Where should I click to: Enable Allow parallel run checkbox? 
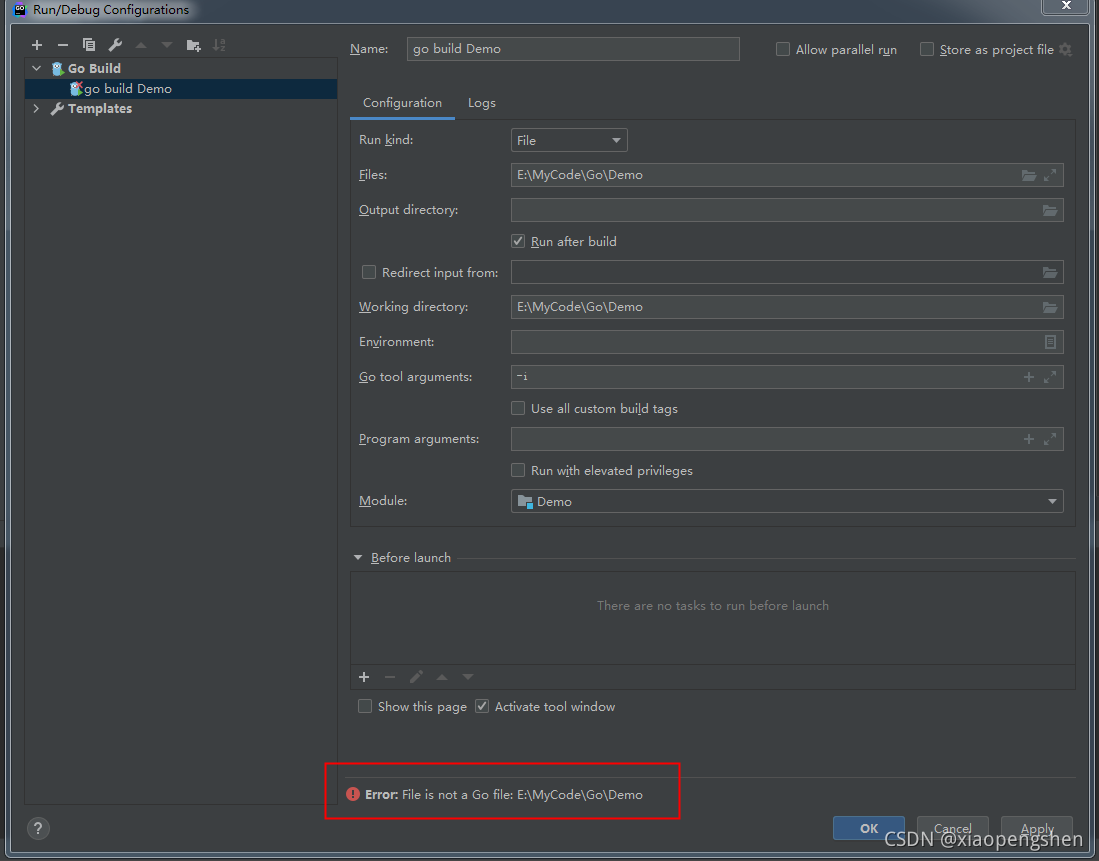[x=783, y=49]
